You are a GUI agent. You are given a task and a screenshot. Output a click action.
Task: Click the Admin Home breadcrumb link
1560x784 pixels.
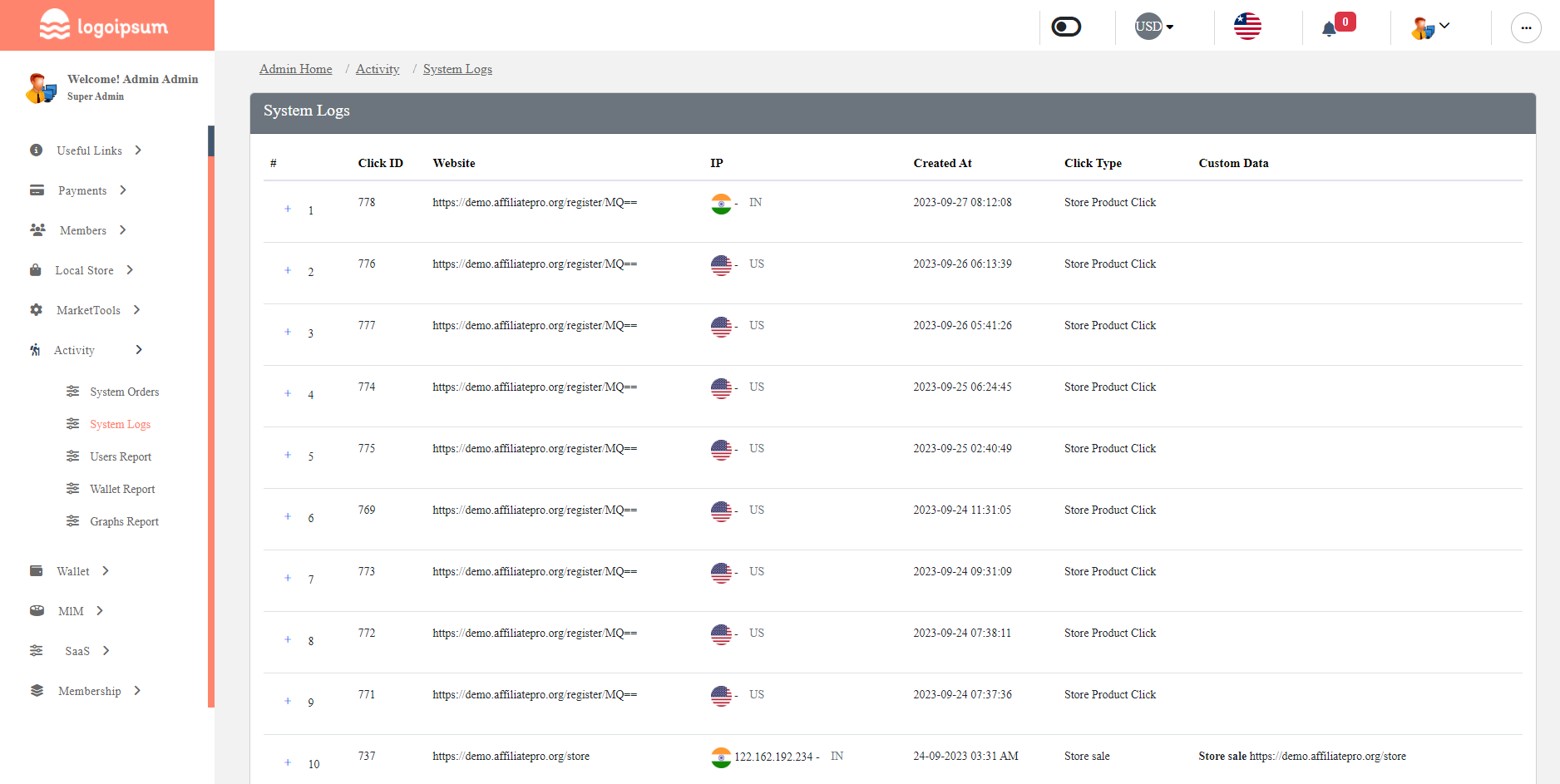tap(295, 69)
